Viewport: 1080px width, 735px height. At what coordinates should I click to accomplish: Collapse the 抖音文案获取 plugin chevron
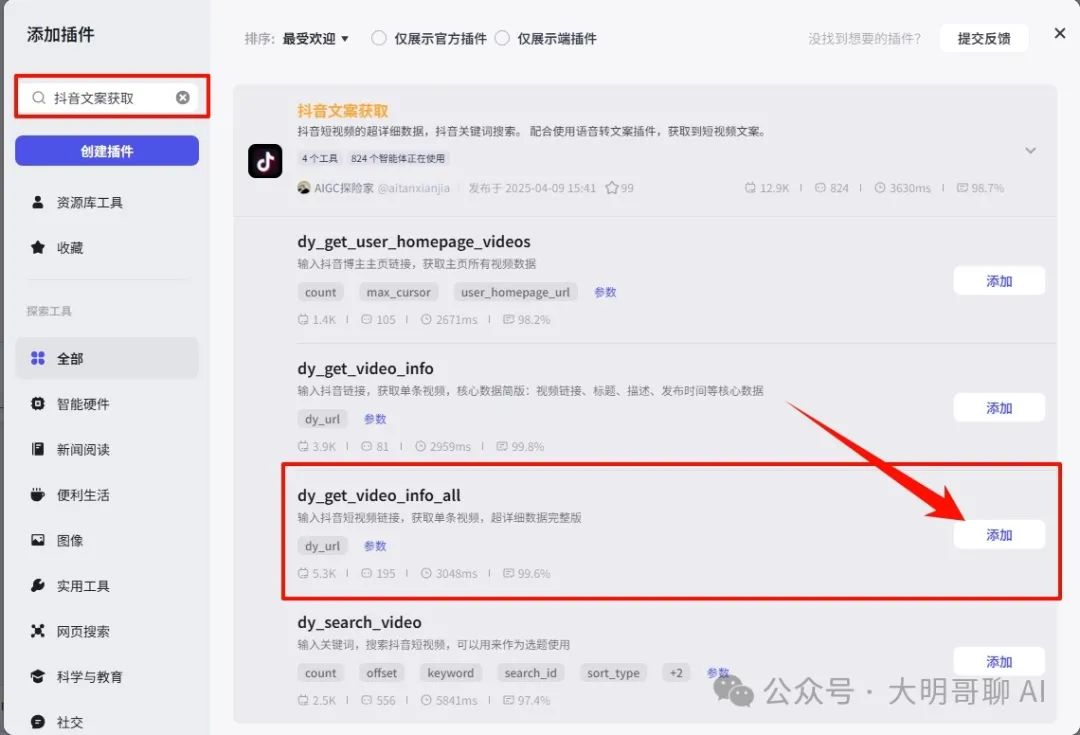1030,150
